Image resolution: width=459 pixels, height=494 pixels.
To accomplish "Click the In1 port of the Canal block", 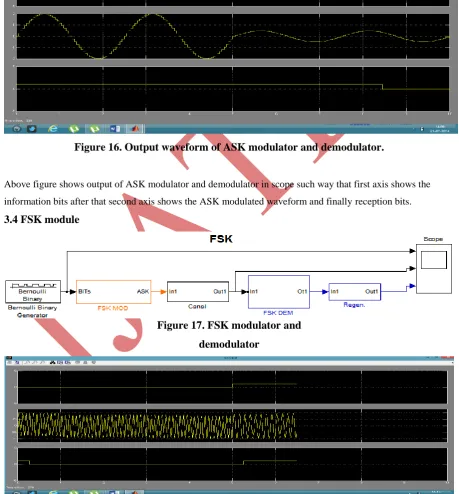I will 173,291.
